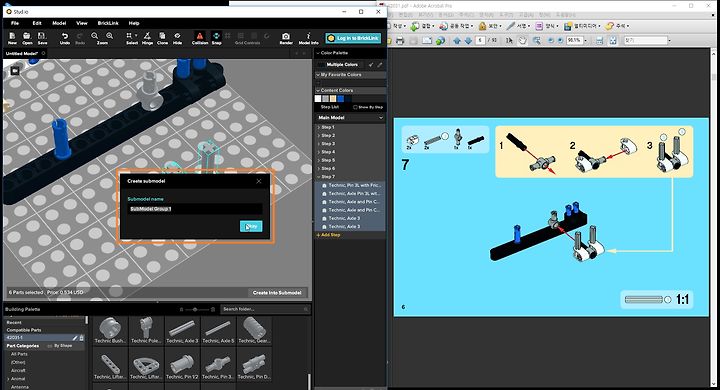Click the Search folder field
Image resolution: width=720 pixels, height=390 pixels.
[264, 309]
